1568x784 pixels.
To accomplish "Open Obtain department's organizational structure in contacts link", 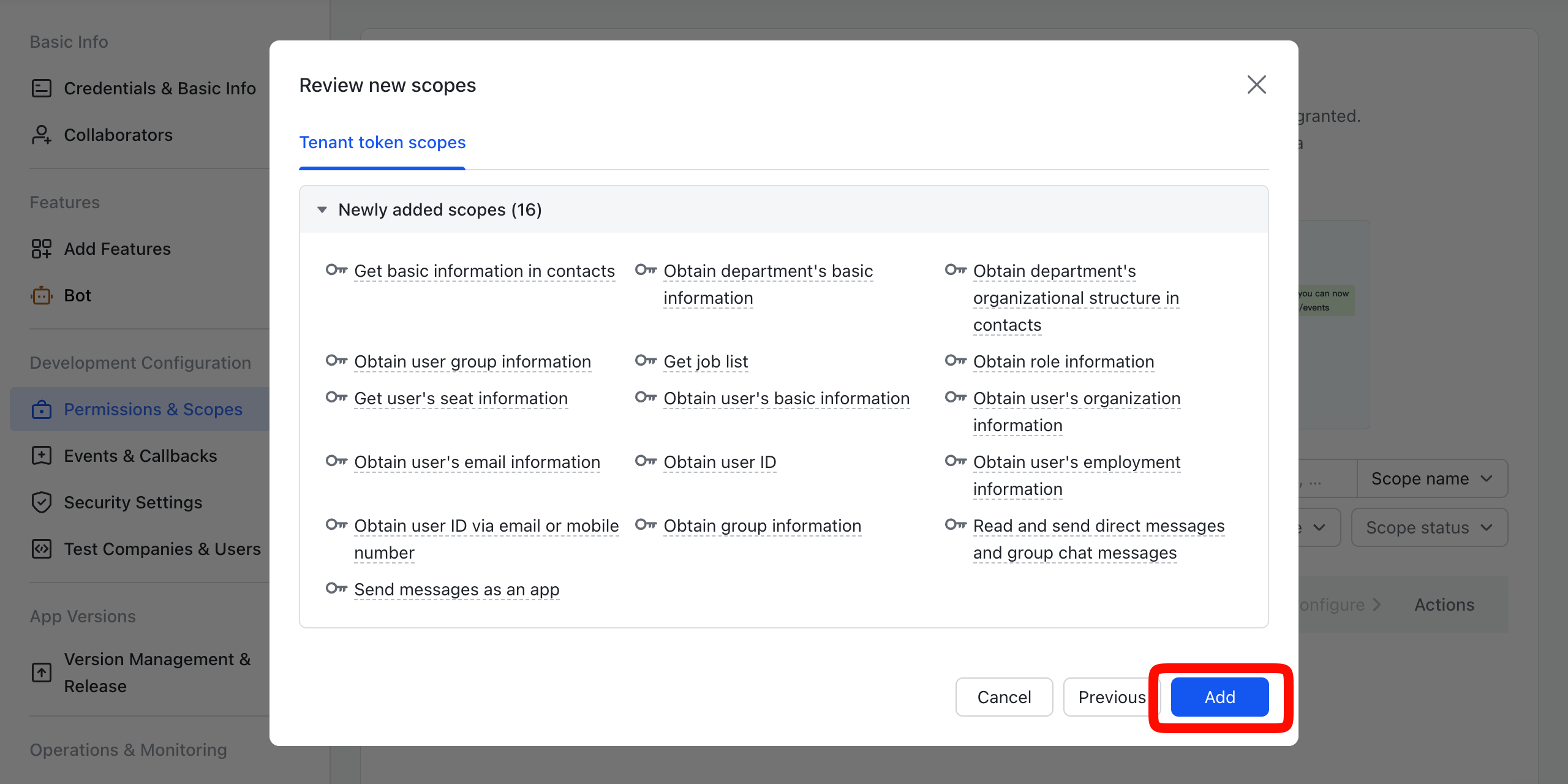I will coord(1076,298).
